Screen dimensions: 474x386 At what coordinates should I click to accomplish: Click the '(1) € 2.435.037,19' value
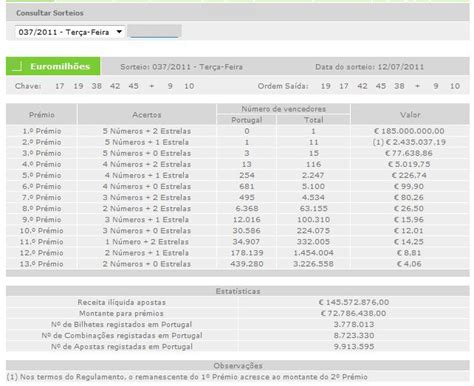409,142
